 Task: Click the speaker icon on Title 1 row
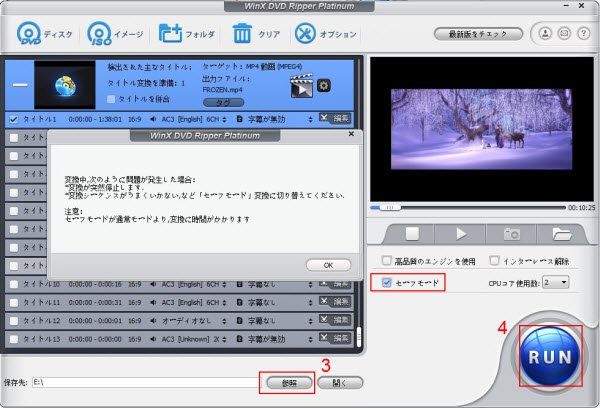tap(153, 119)
